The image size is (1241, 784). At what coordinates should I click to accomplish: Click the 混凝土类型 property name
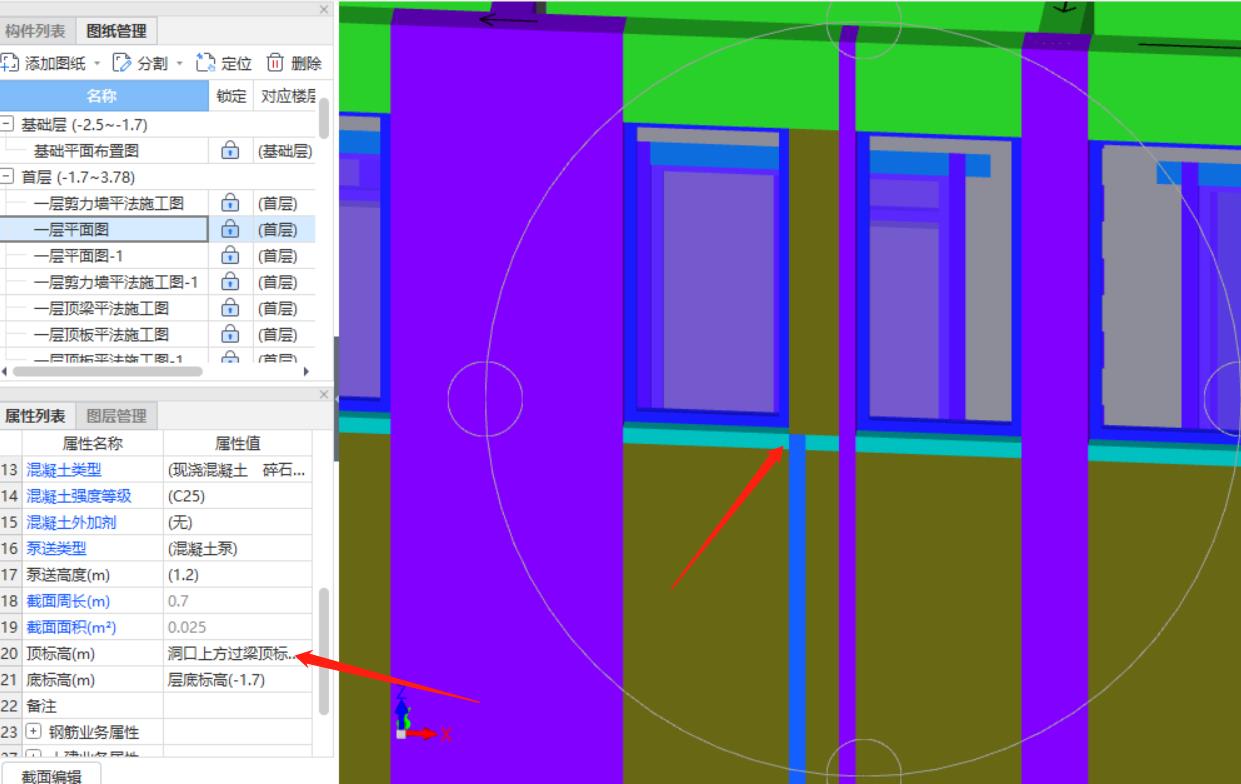pos(64,470)
